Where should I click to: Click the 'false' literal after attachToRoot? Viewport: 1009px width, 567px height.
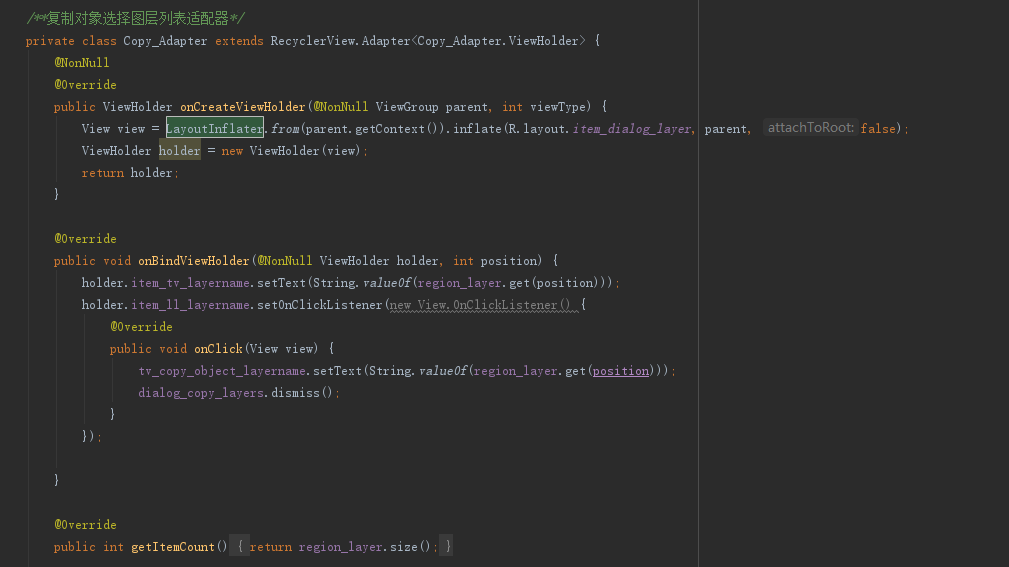[x=878, y=129]
